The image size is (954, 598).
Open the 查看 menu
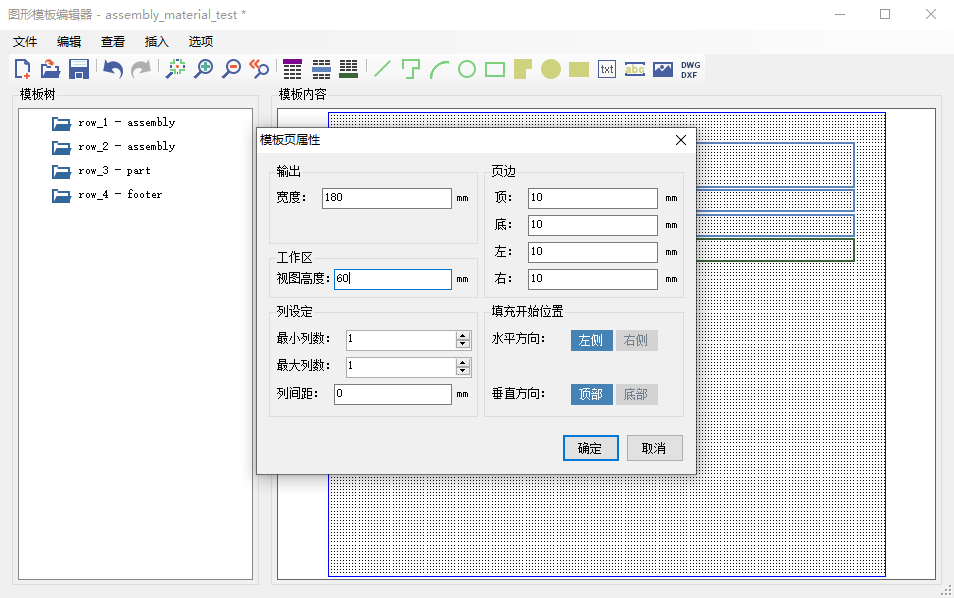[x=113, y=41]
